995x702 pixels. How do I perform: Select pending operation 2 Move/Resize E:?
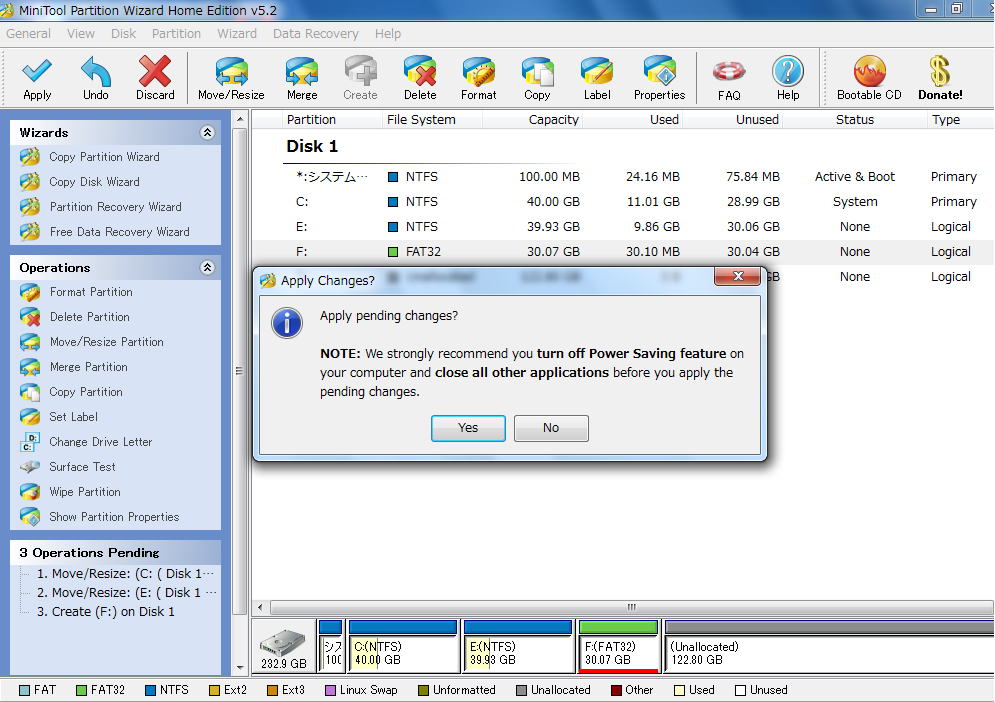(x=126, y=593)
